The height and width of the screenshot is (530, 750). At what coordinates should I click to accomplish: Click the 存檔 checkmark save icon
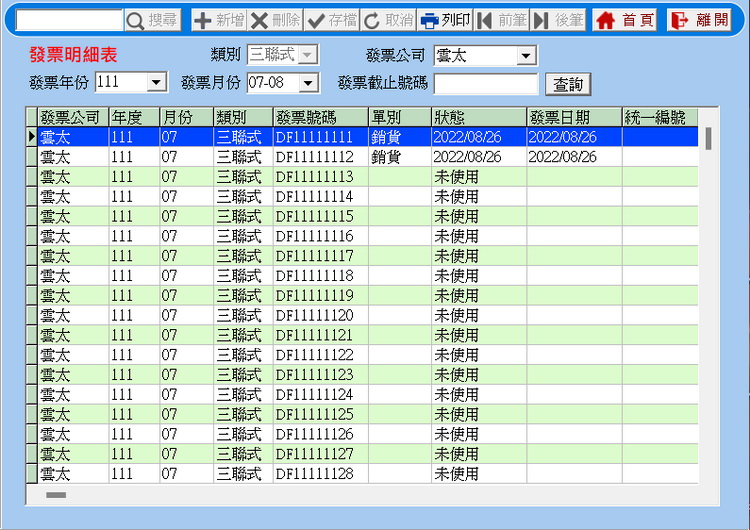[317, 20]
